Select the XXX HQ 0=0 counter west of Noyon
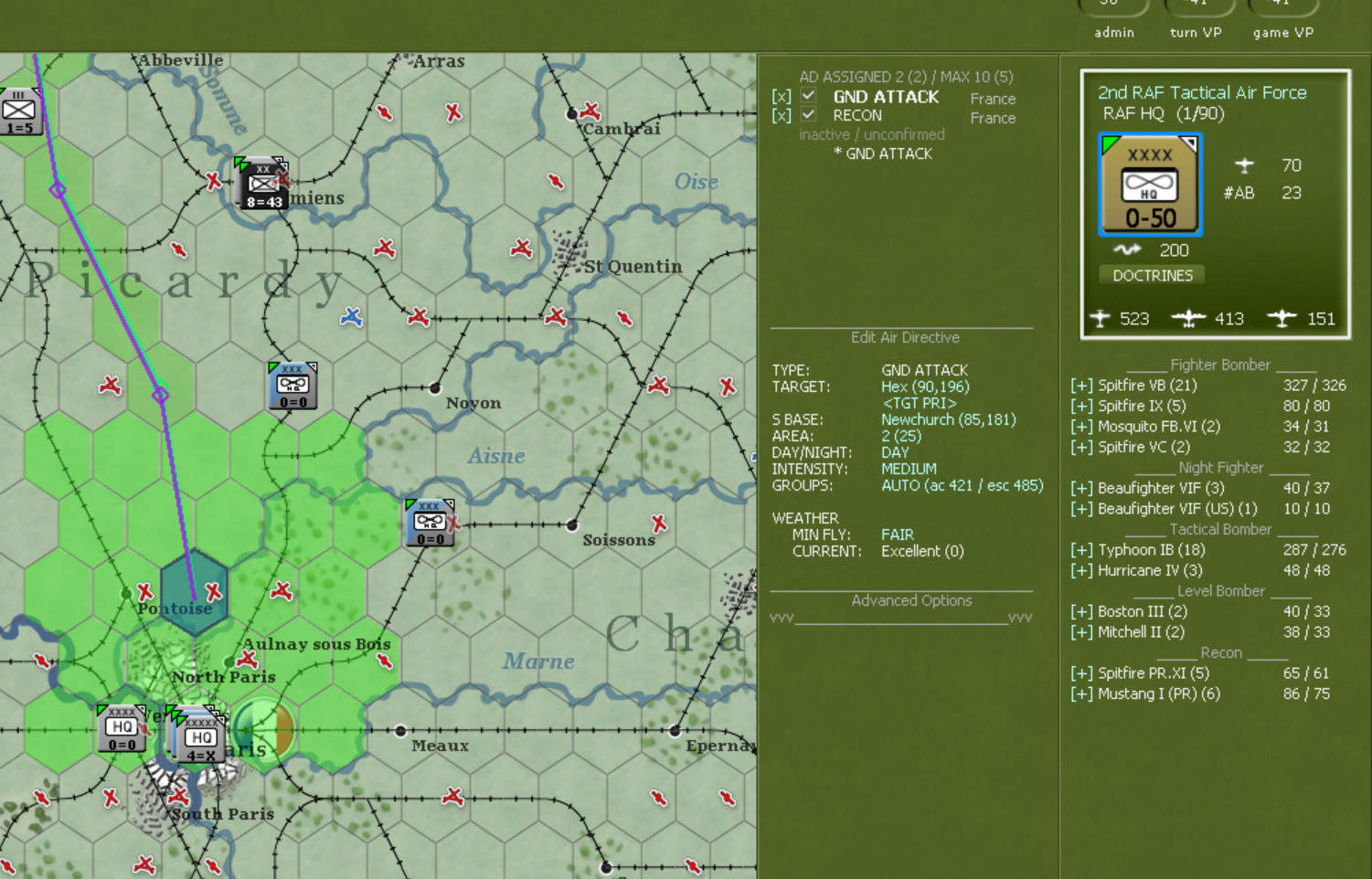Image resolution: width=1372 pixels, height=879 pixels. pyautogui.click(x=292, y=386)
